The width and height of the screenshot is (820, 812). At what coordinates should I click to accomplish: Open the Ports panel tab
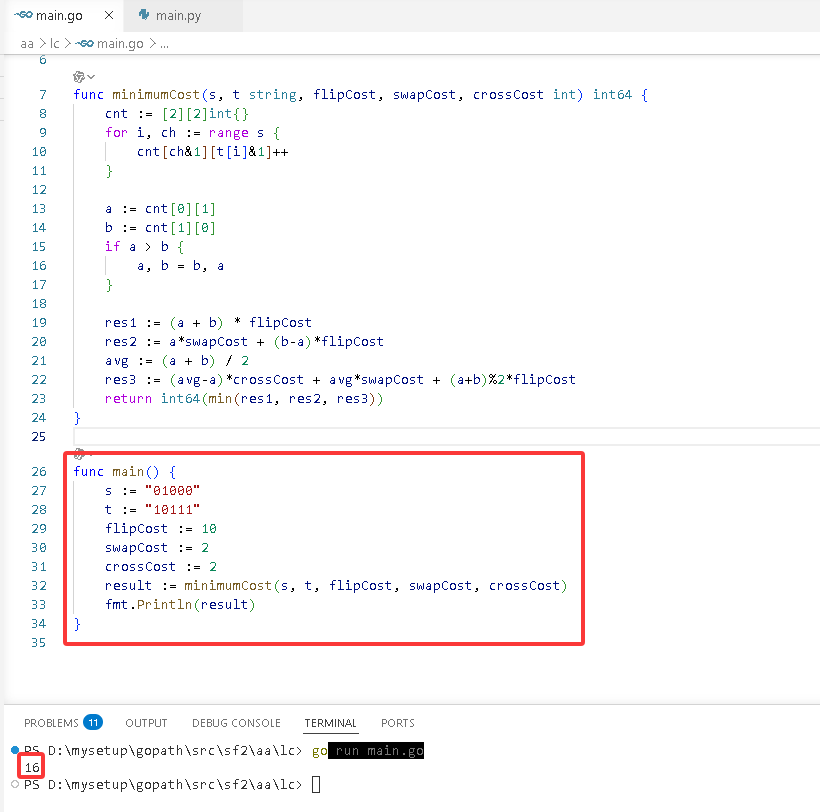397,723
